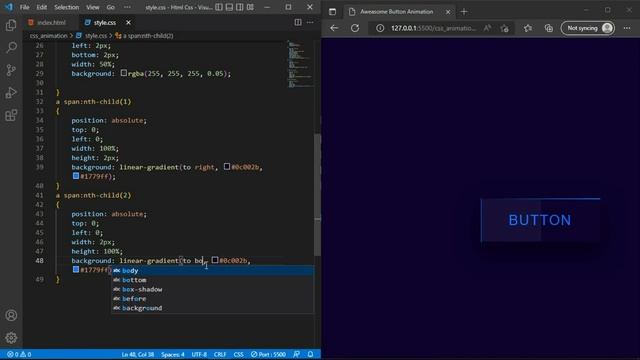This screenshot has width=640, height=360.
Task: Click the CRLF end-of-line indicator
Action: [x=220, y=354]
